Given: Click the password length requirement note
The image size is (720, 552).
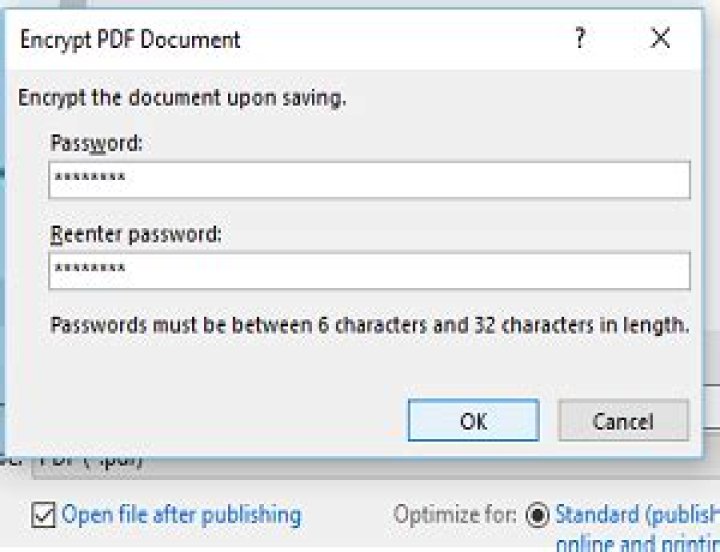Looking at the screenshot, I should click(x=370, y=325).
